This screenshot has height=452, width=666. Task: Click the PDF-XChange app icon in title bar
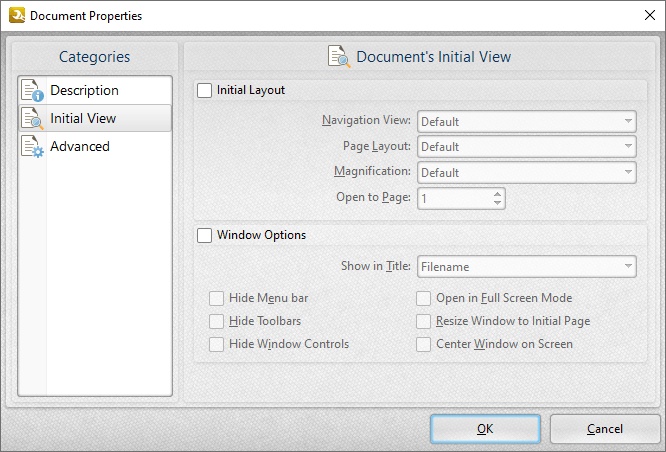pyautogui.click(x=17, y=15)
